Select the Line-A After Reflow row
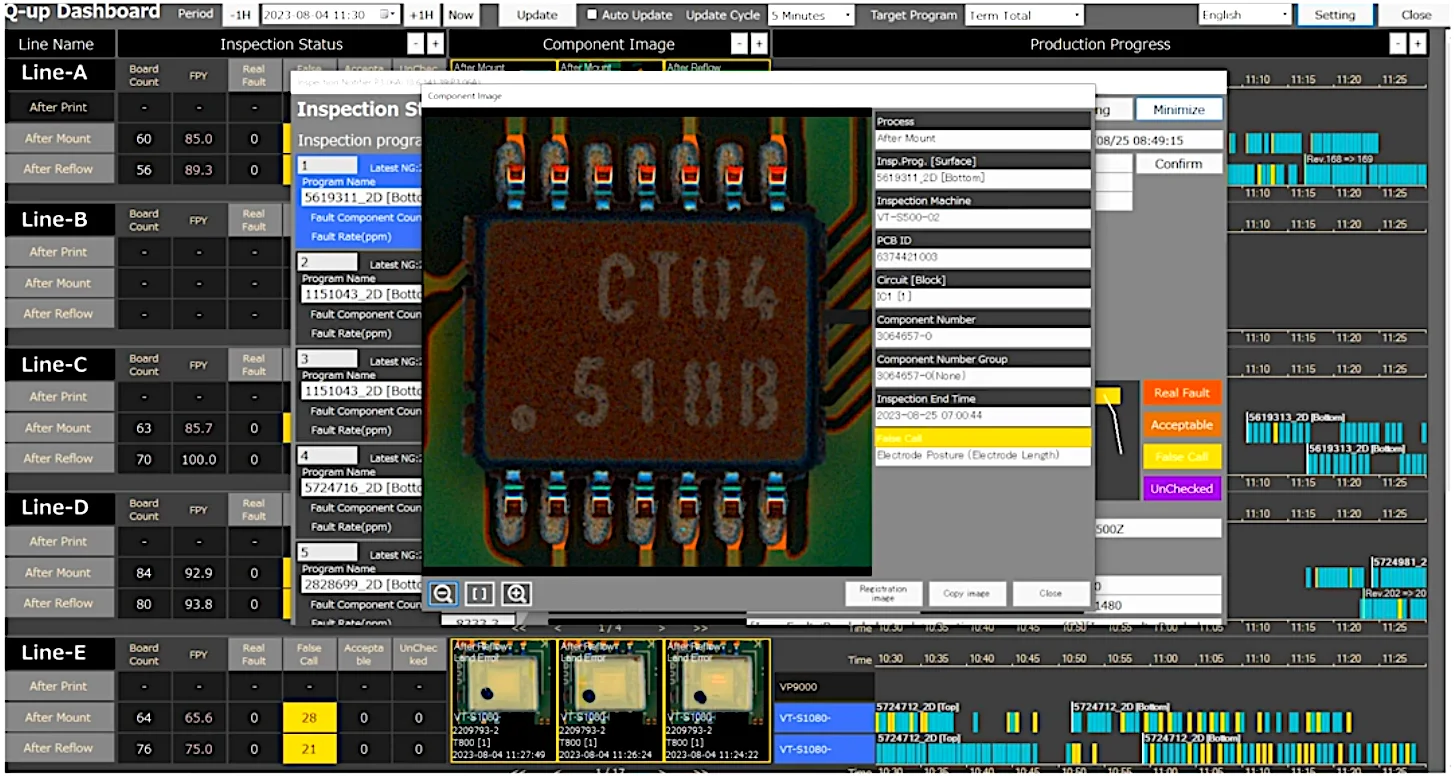The width and height of the screenshot is (1454, 776). (59, 169)
